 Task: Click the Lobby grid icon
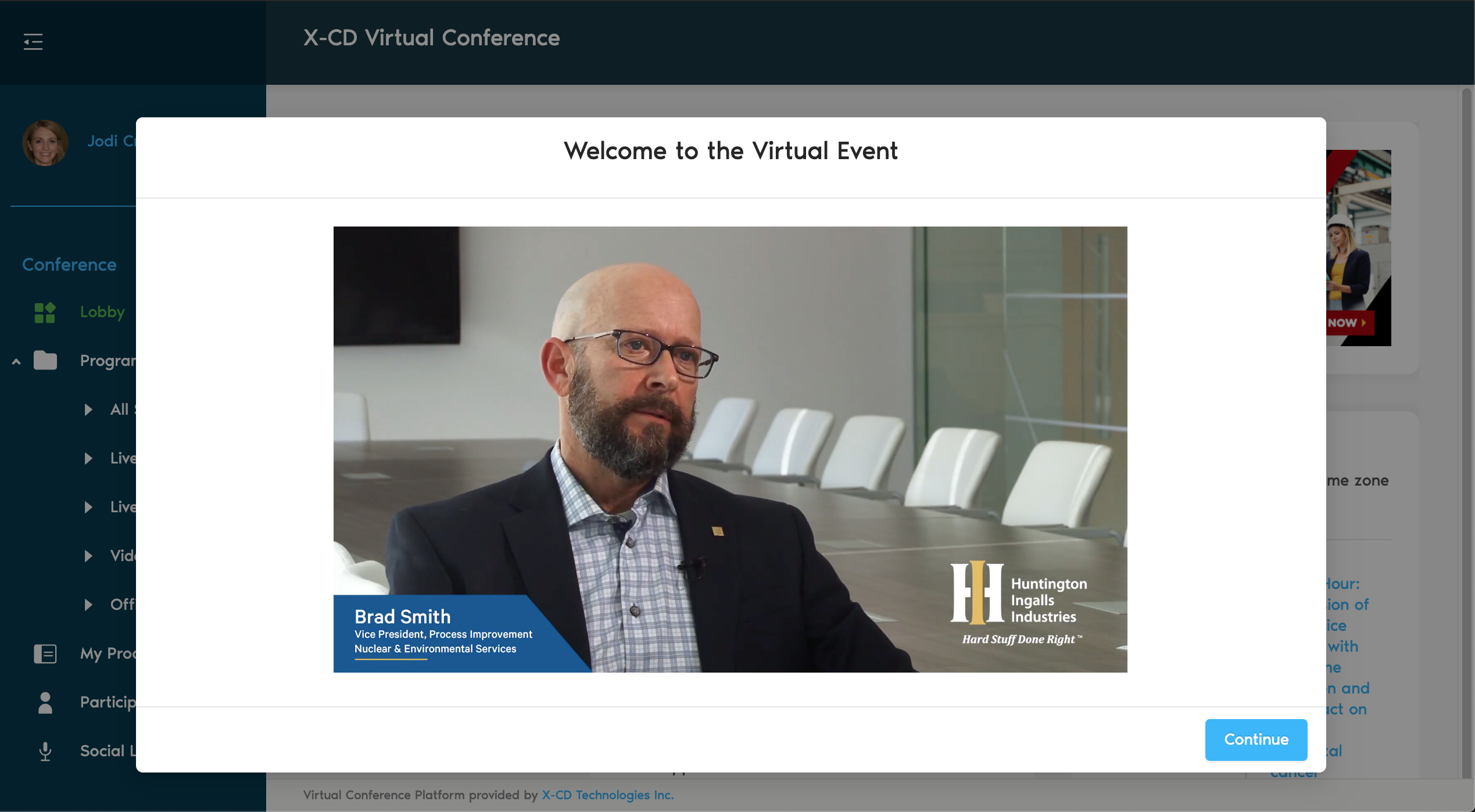45,312
